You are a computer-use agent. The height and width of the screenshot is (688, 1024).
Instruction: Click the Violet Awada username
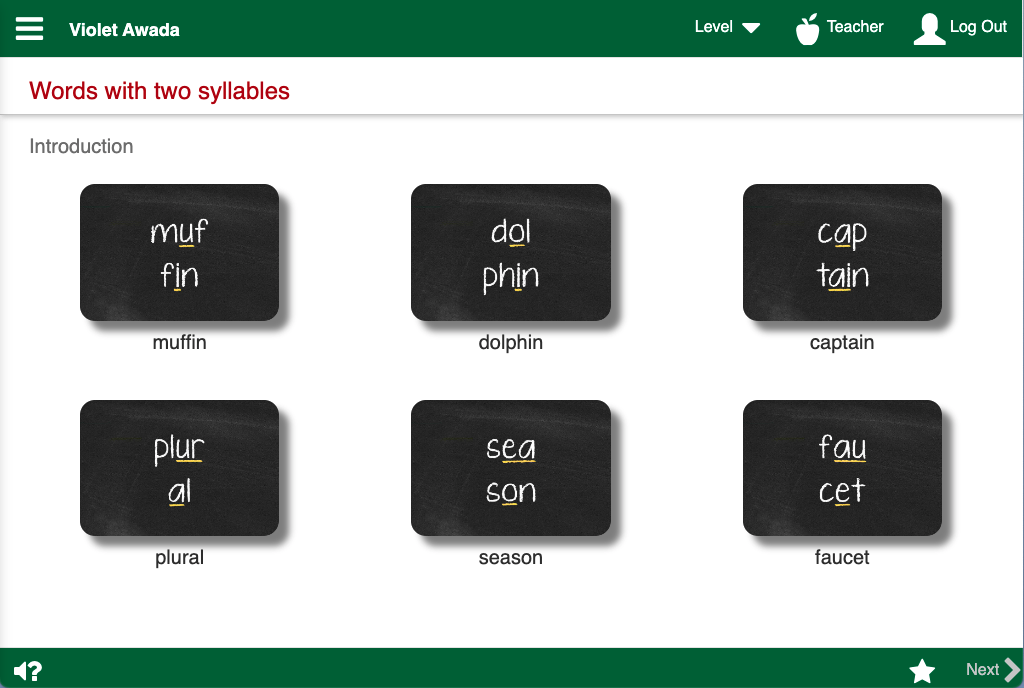click(124, 29)
